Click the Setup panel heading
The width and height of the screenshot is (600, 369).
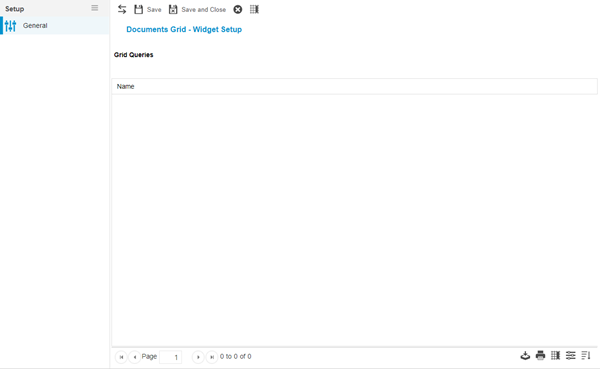tap(15, 9)
